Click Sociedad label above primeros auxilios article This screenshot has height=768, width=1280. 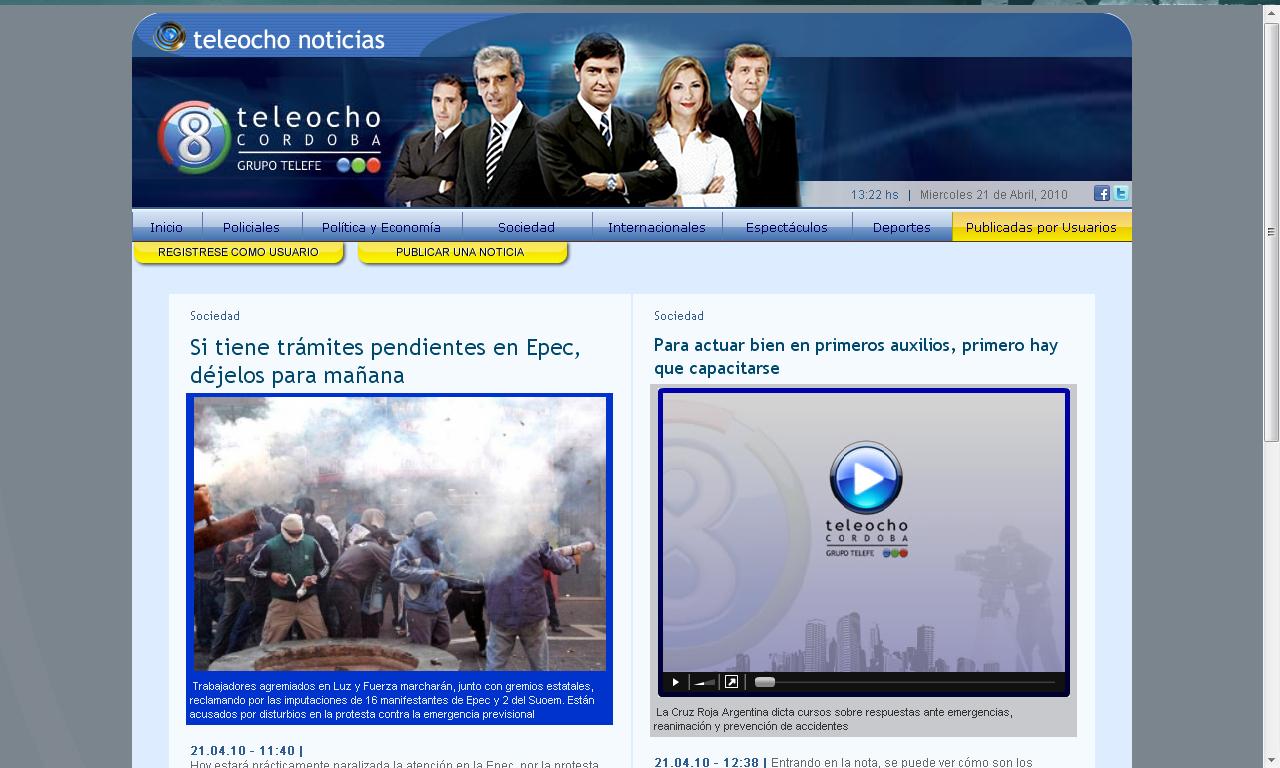[x=679, y=316]
